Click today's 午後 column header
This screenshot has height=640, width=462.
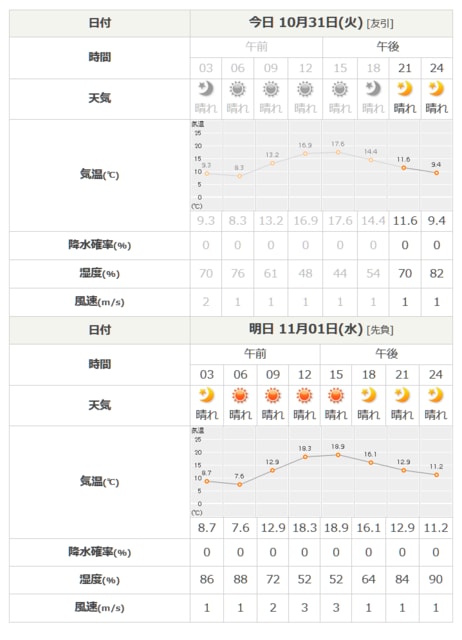(387, 47)
